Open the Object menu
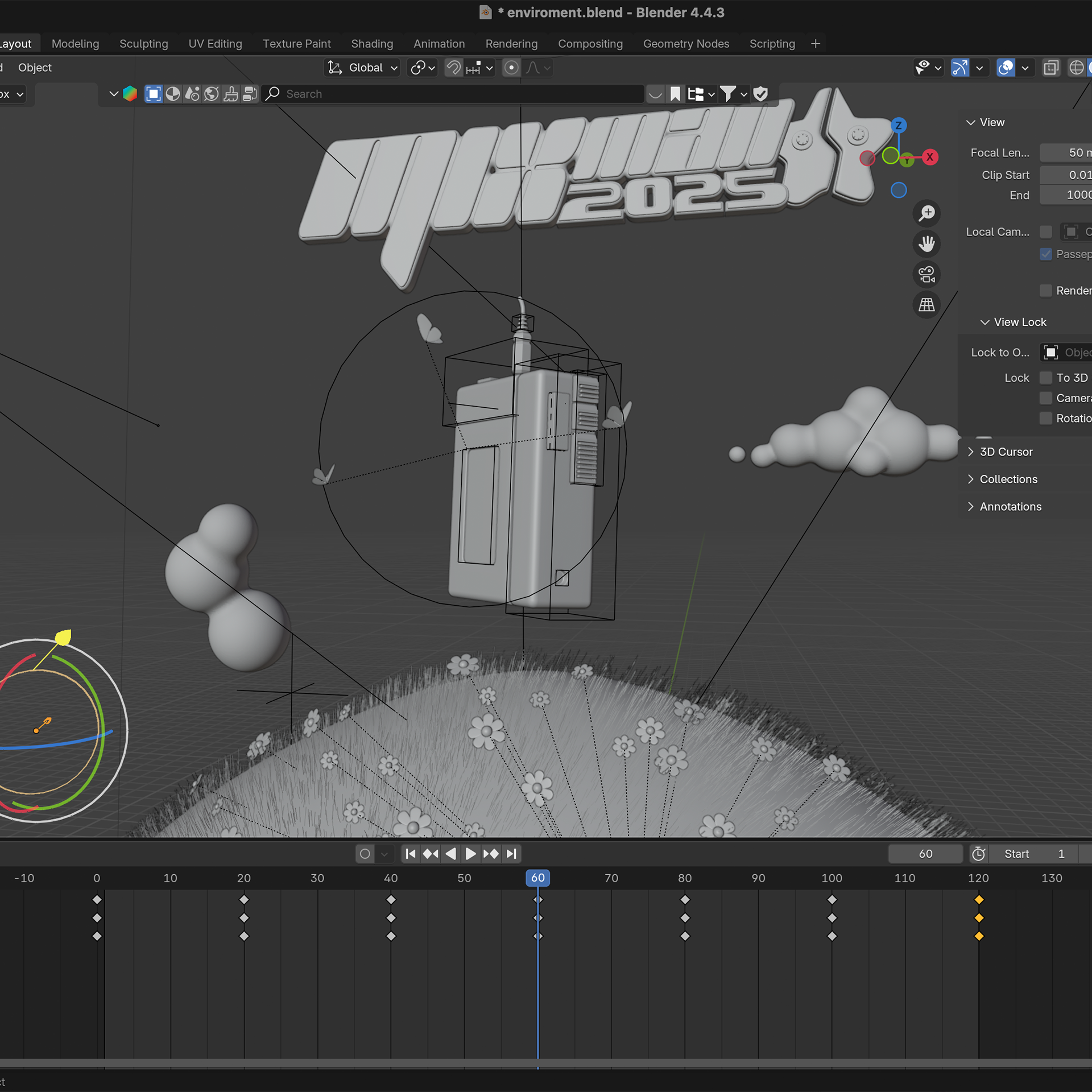This screenshot has width=1092, height=1092. (35, 68)
